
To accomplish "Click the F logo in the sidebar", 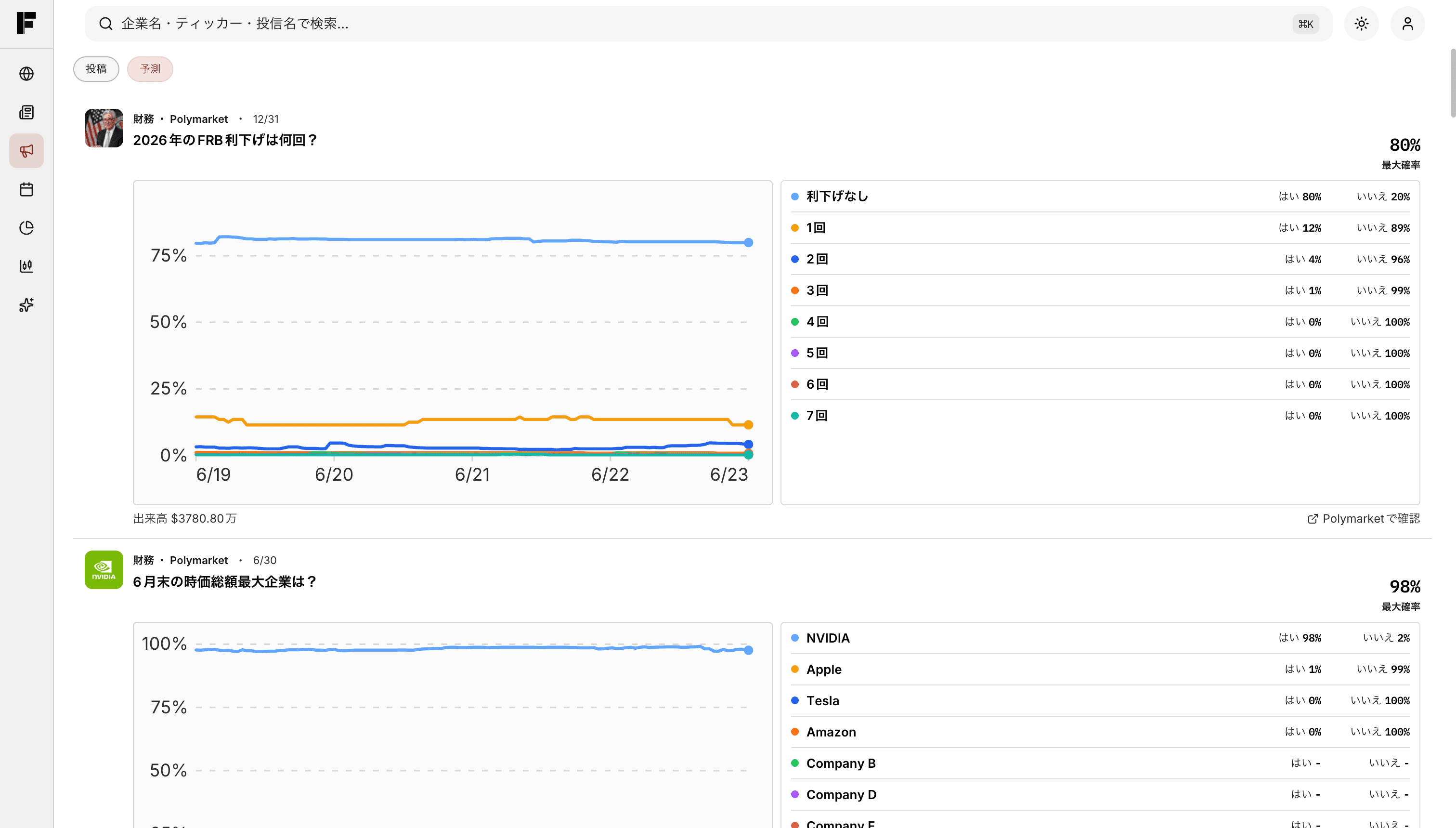I will click(x=26, y=23).
